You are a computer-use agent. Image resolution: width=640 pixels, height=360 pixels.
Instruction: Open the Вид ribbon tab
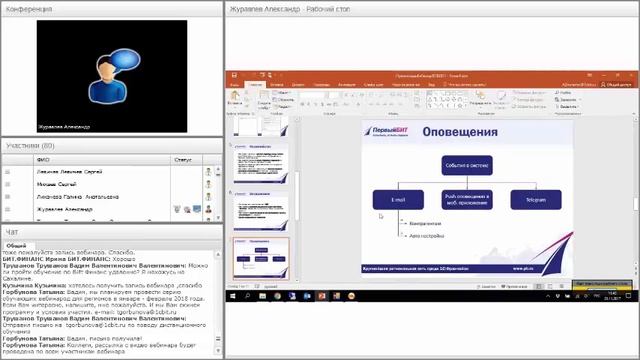(431, 85)
